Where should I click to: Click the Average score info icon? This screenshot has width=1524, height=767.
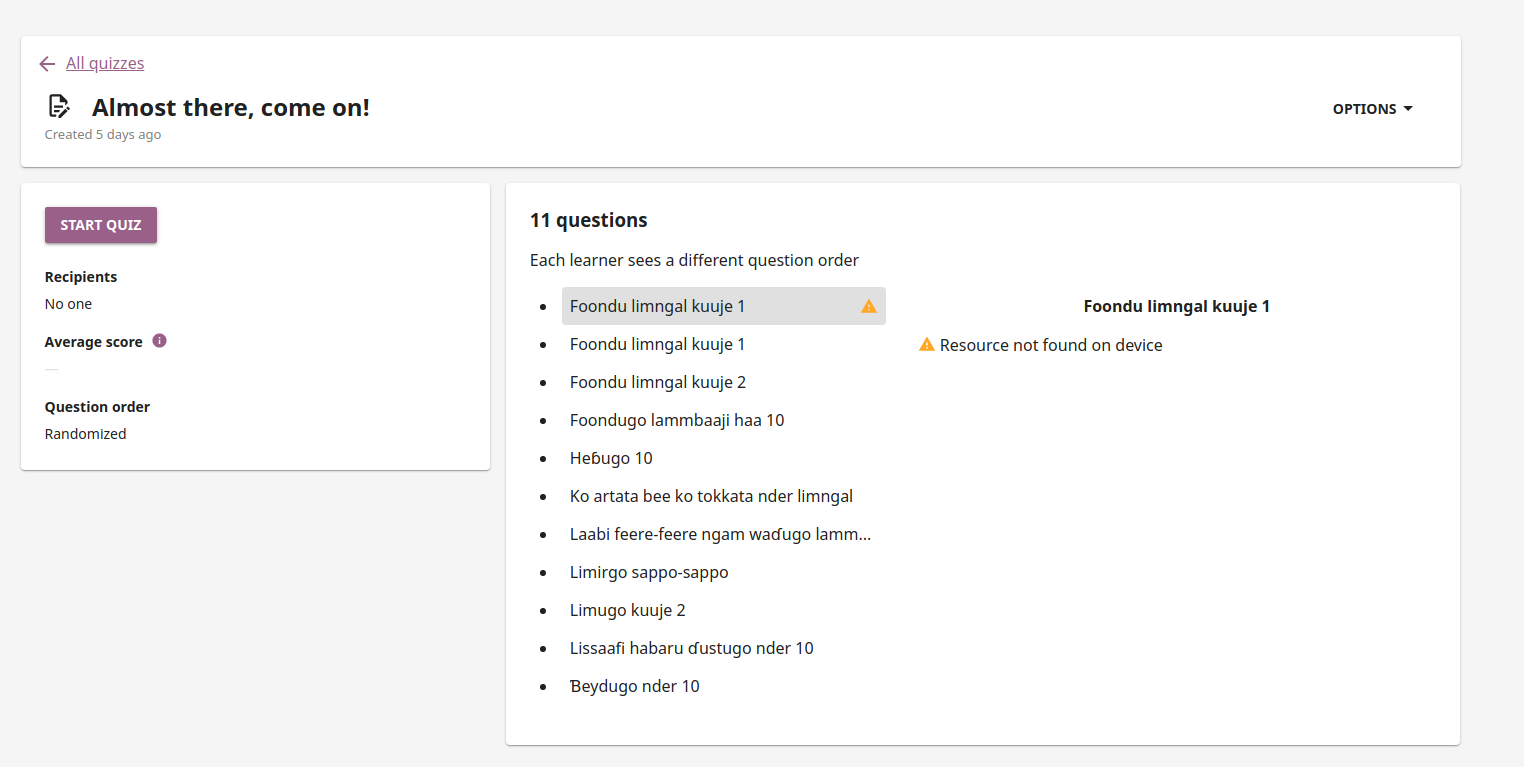tap(159, 341)
